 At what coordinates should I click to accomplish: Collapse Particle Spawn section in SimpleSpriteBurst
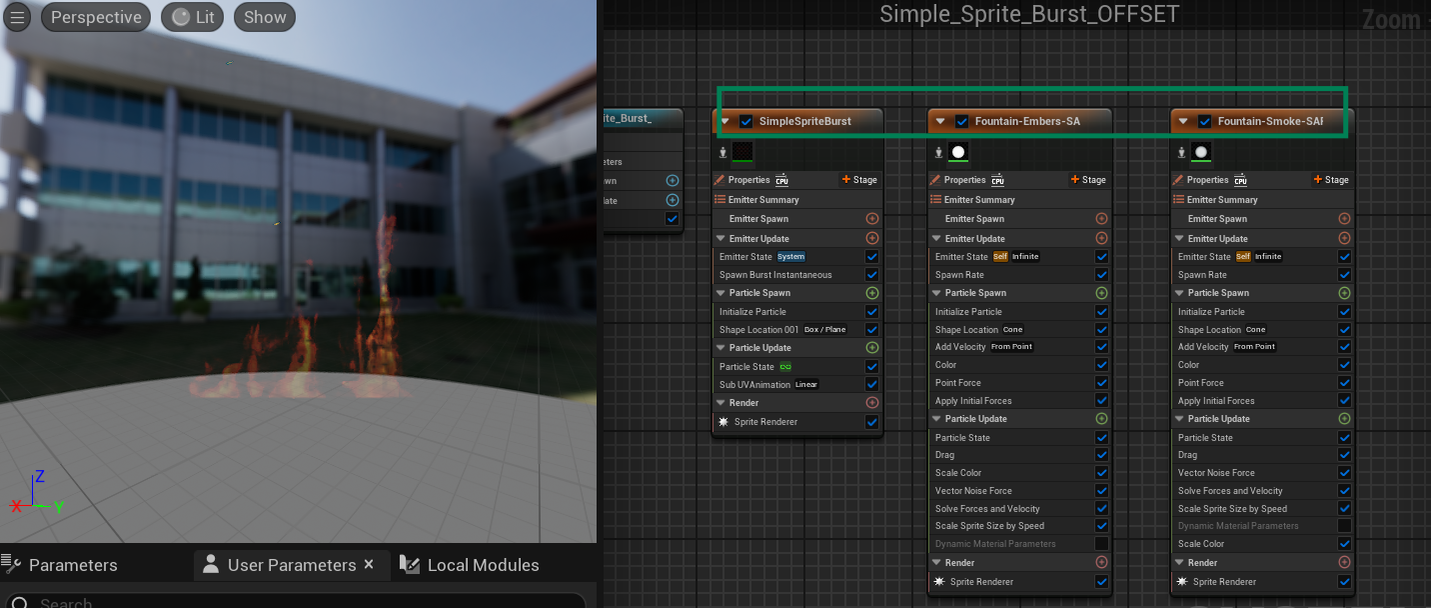click(721, 293)
